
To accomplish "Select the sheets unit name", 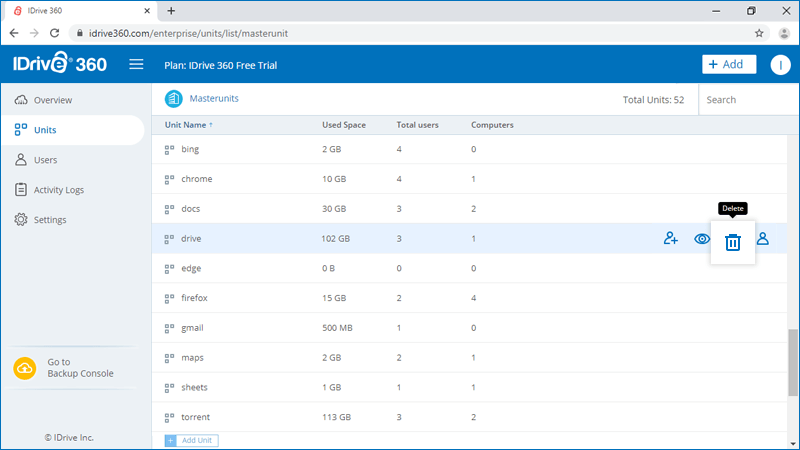I will 194,387.
